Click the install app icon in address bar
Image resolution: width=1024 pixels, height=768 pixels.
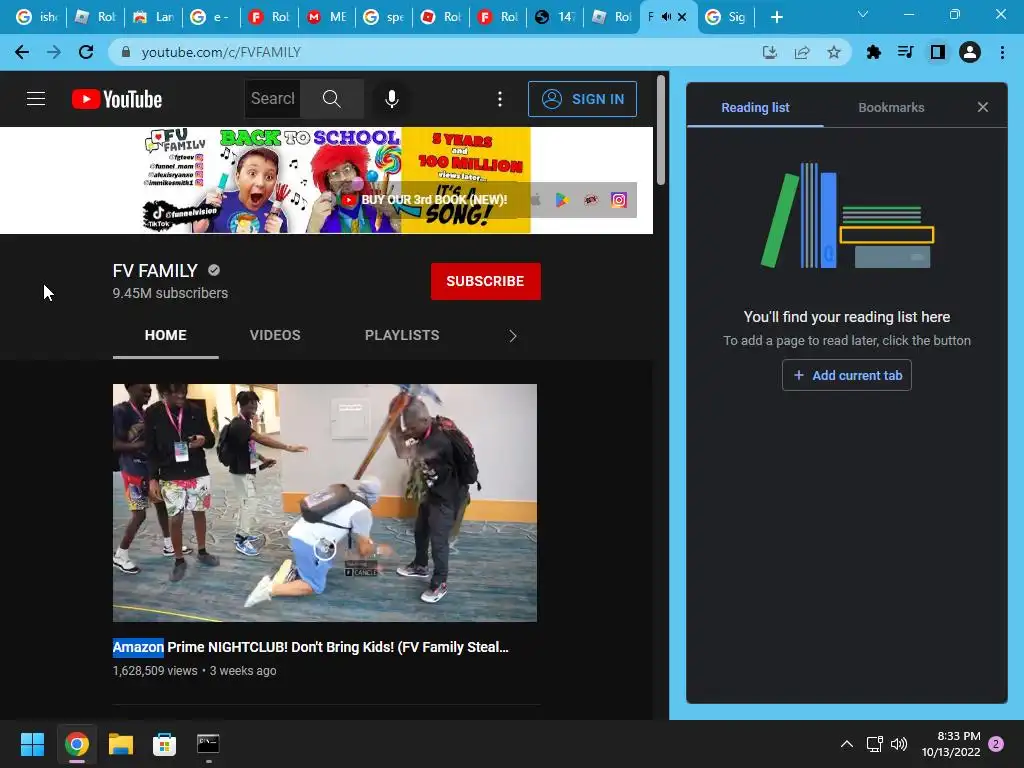[x=770, y=52]
